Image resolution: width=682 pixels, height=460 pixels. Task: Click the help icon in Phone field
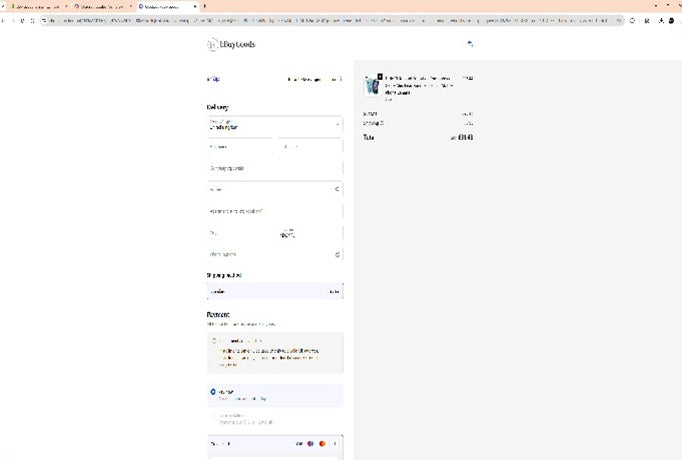click(x=337, y=254)
